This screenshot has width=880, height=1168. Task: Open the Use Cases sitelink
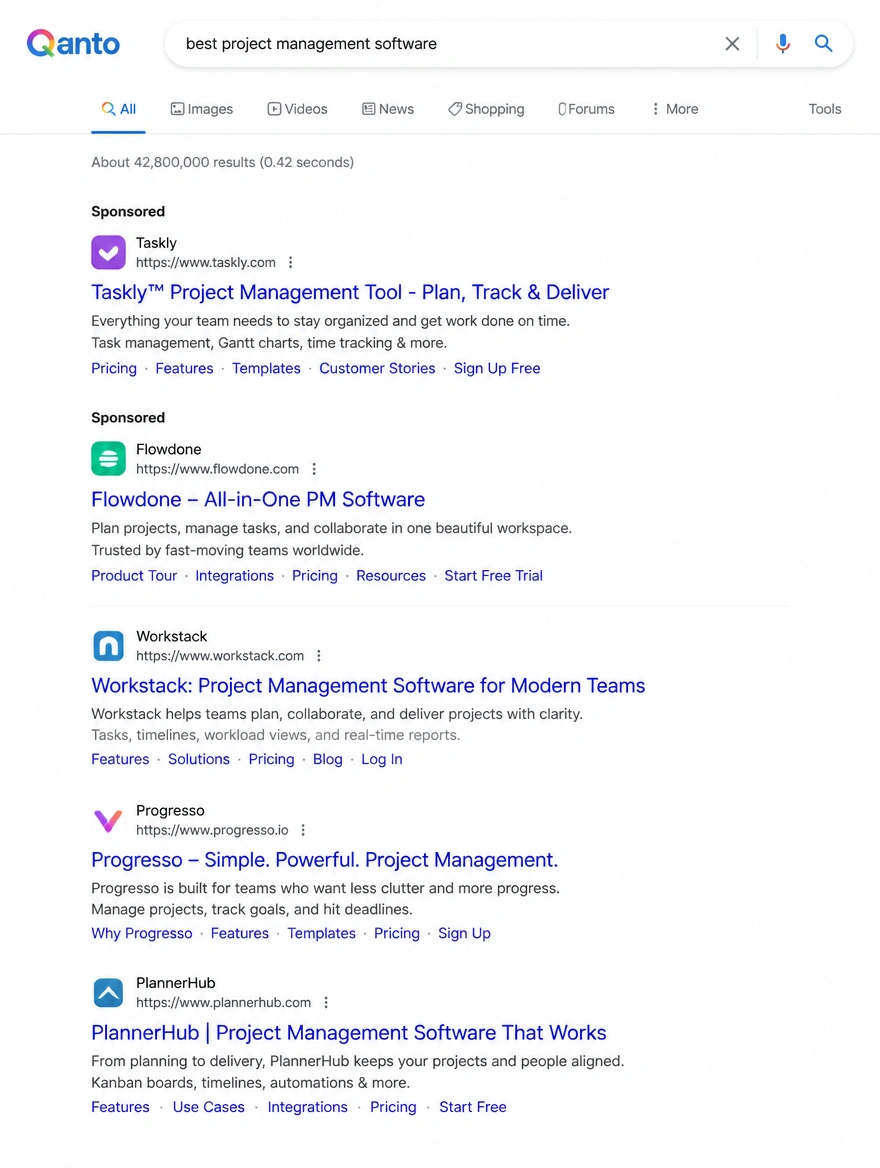tap(209, 1107)
